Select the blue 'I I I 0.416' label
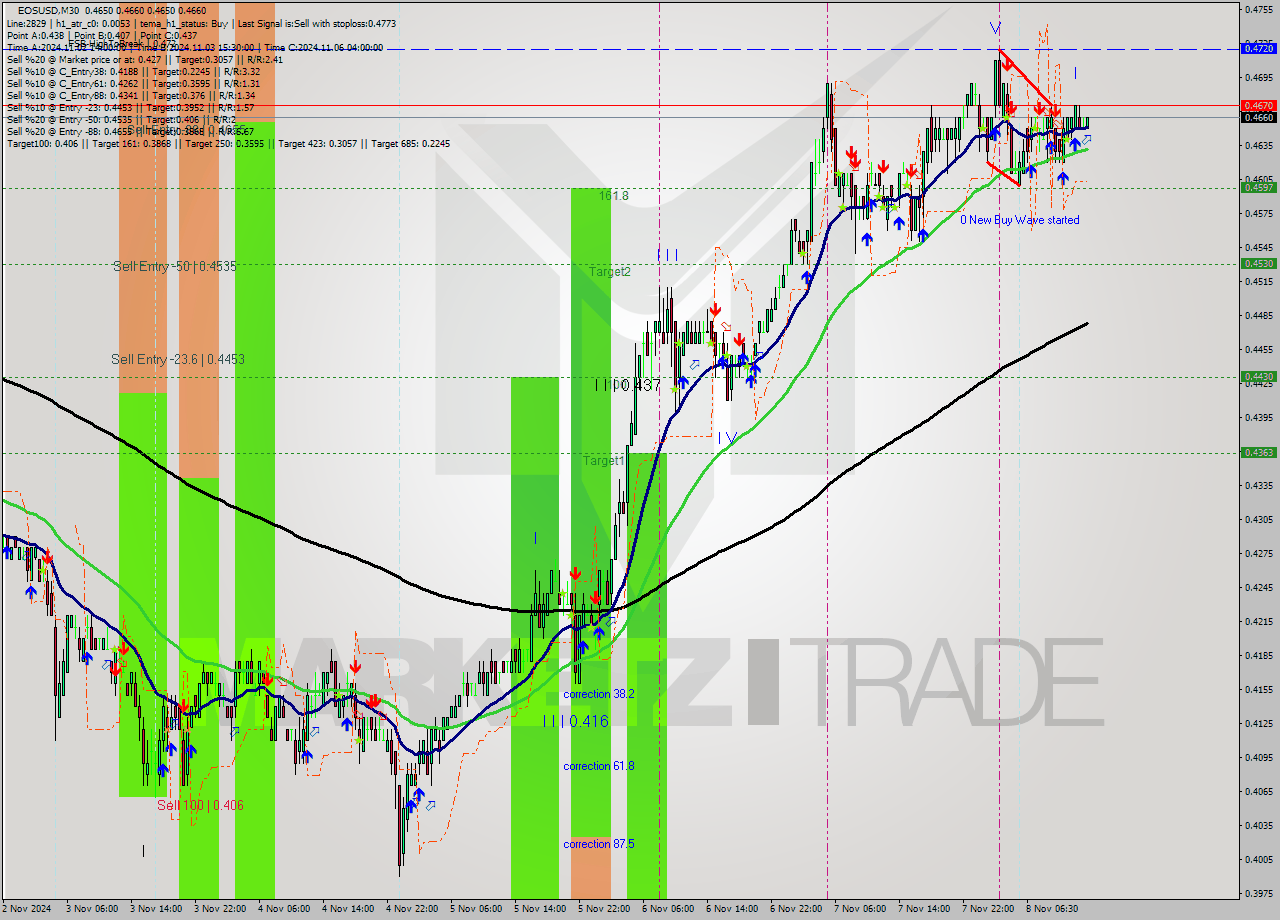This screenshot has width=1280, height=920. pos(575,721)
